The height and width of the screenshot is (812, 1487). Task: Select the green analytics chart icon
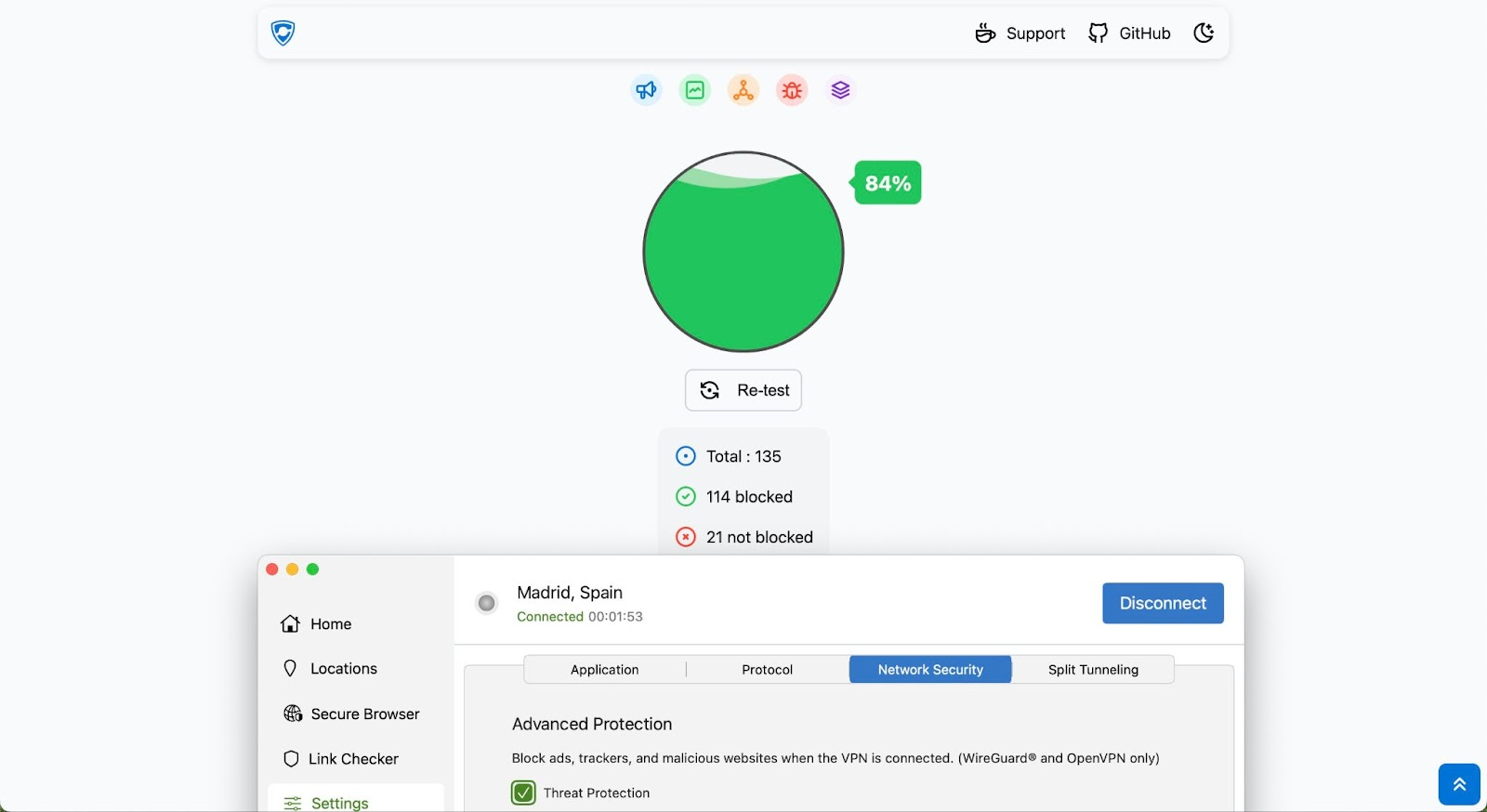tap(694, 90)
